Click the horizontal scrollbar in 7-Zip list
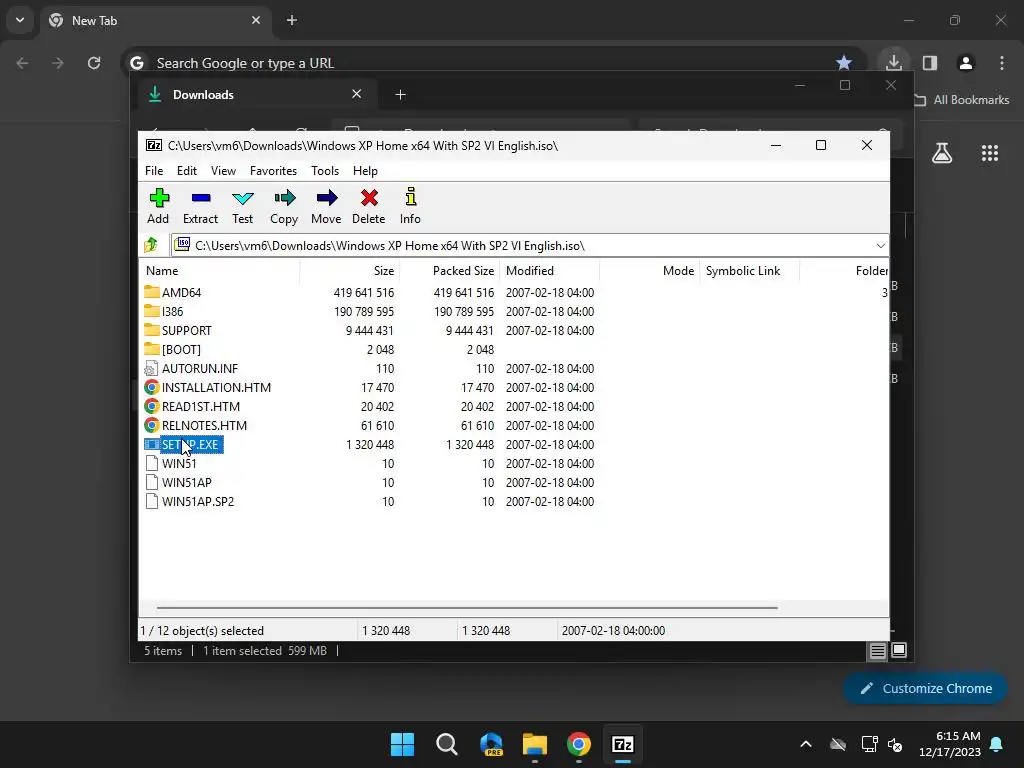This screenshot has width=1024, height=768. tap(467, 607)
